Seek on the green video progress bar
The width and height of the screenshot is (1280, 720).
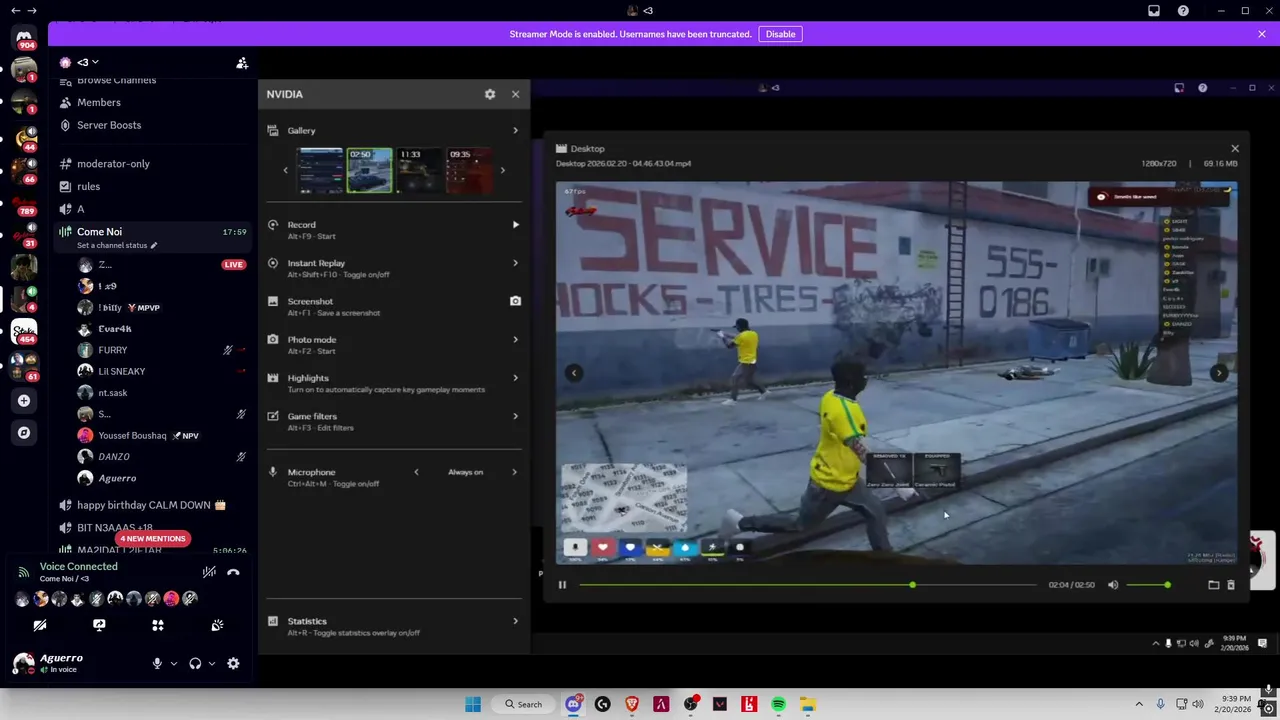click(808, 585)
